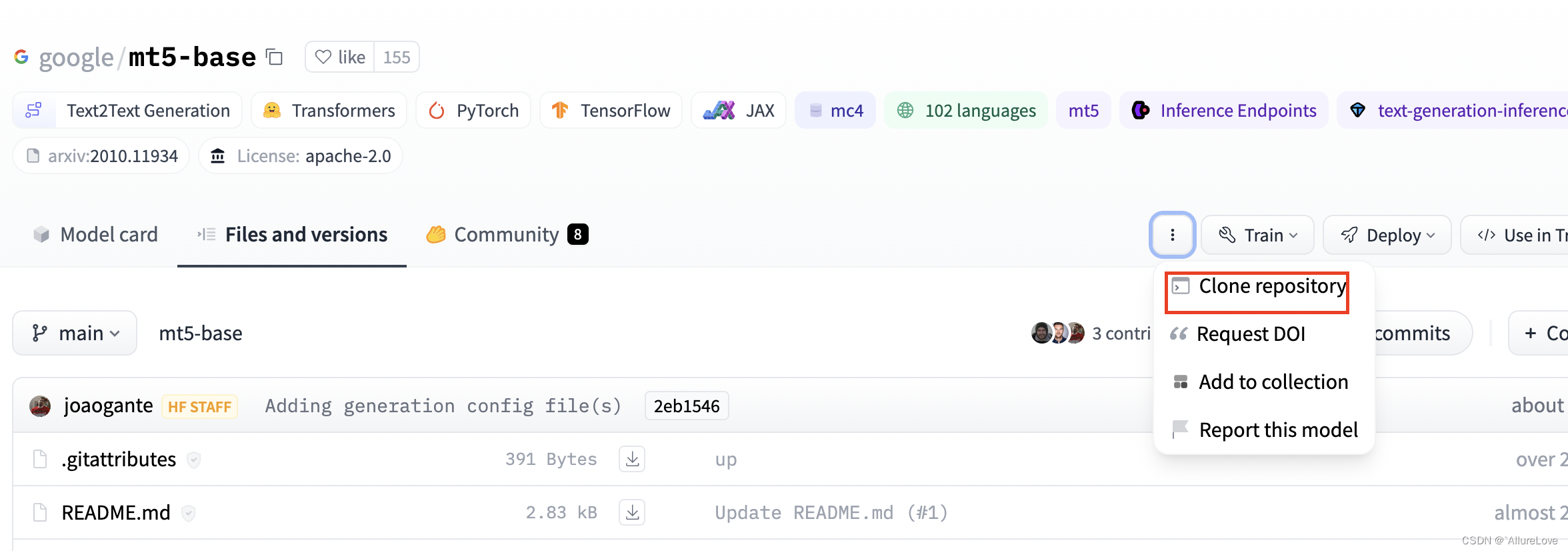This screenshot has width=1568, height=551.
Task: Open the Train dropdown
Action: coord(1257,235)
